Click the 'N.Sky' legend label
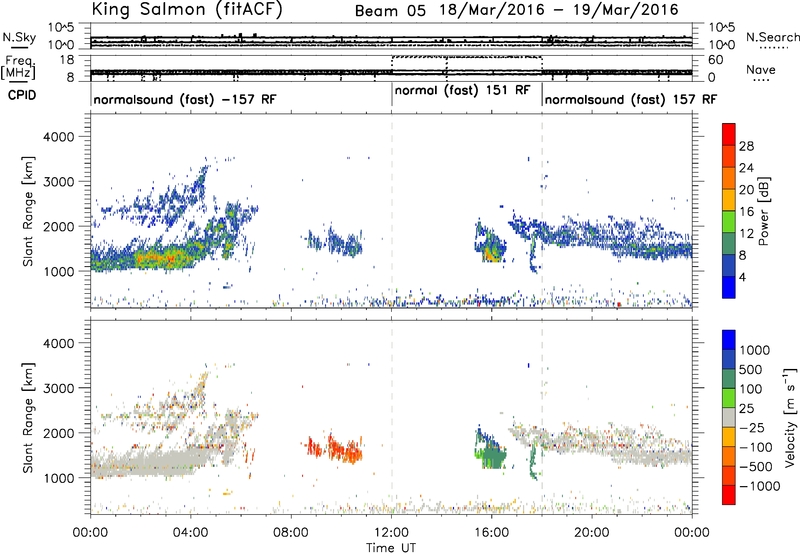 [19, 37]
